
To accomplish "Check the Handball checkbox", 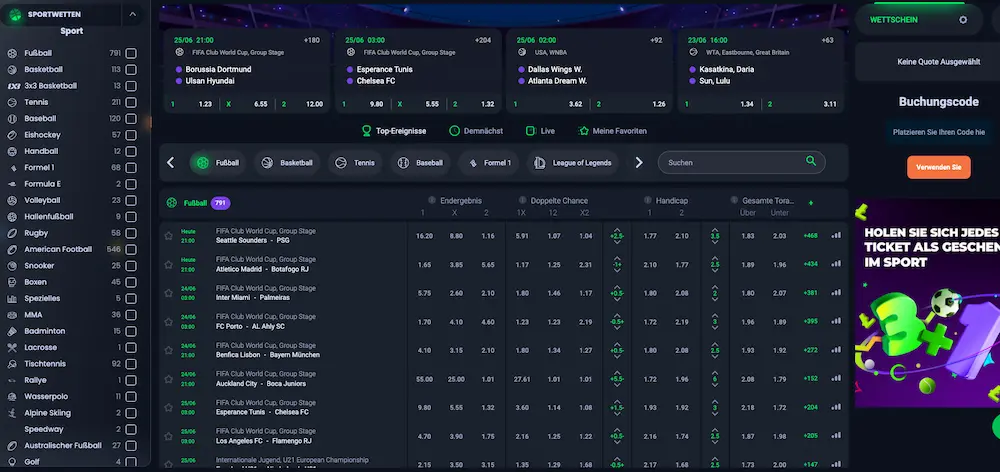I will coord(131,151).
